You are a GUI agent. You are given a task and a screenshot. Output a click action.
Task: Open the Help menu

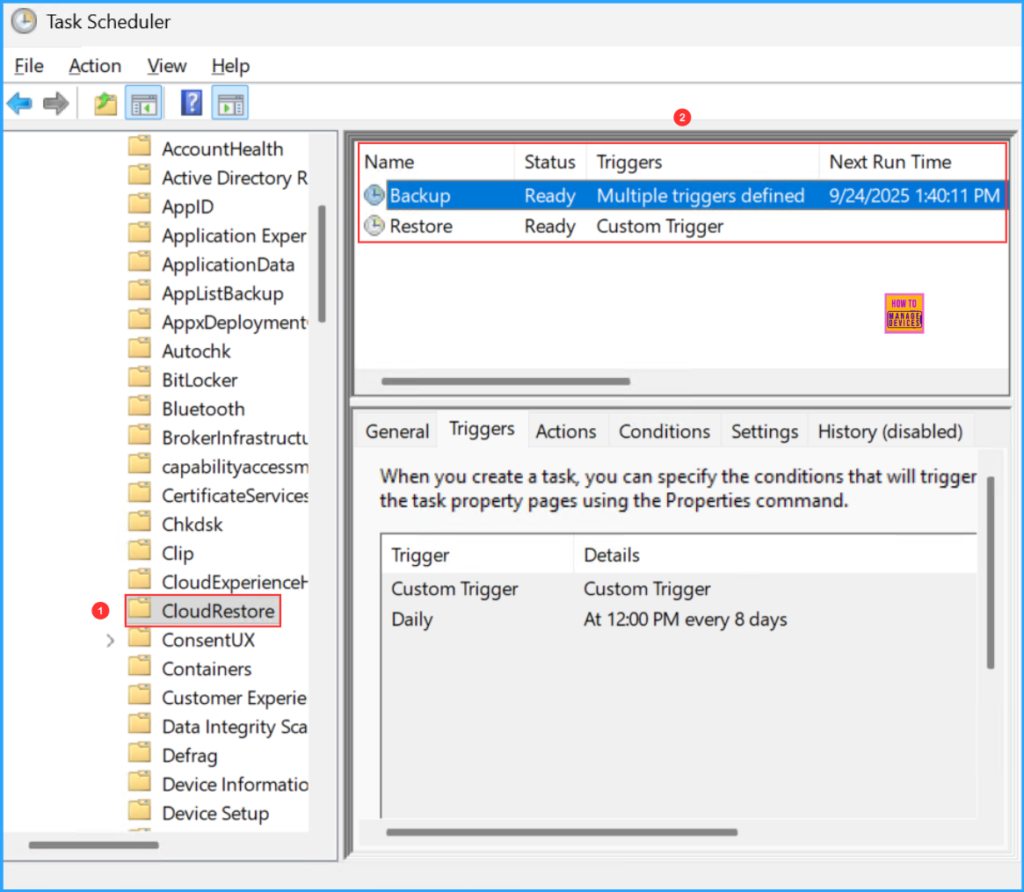(x=230, y=65)
